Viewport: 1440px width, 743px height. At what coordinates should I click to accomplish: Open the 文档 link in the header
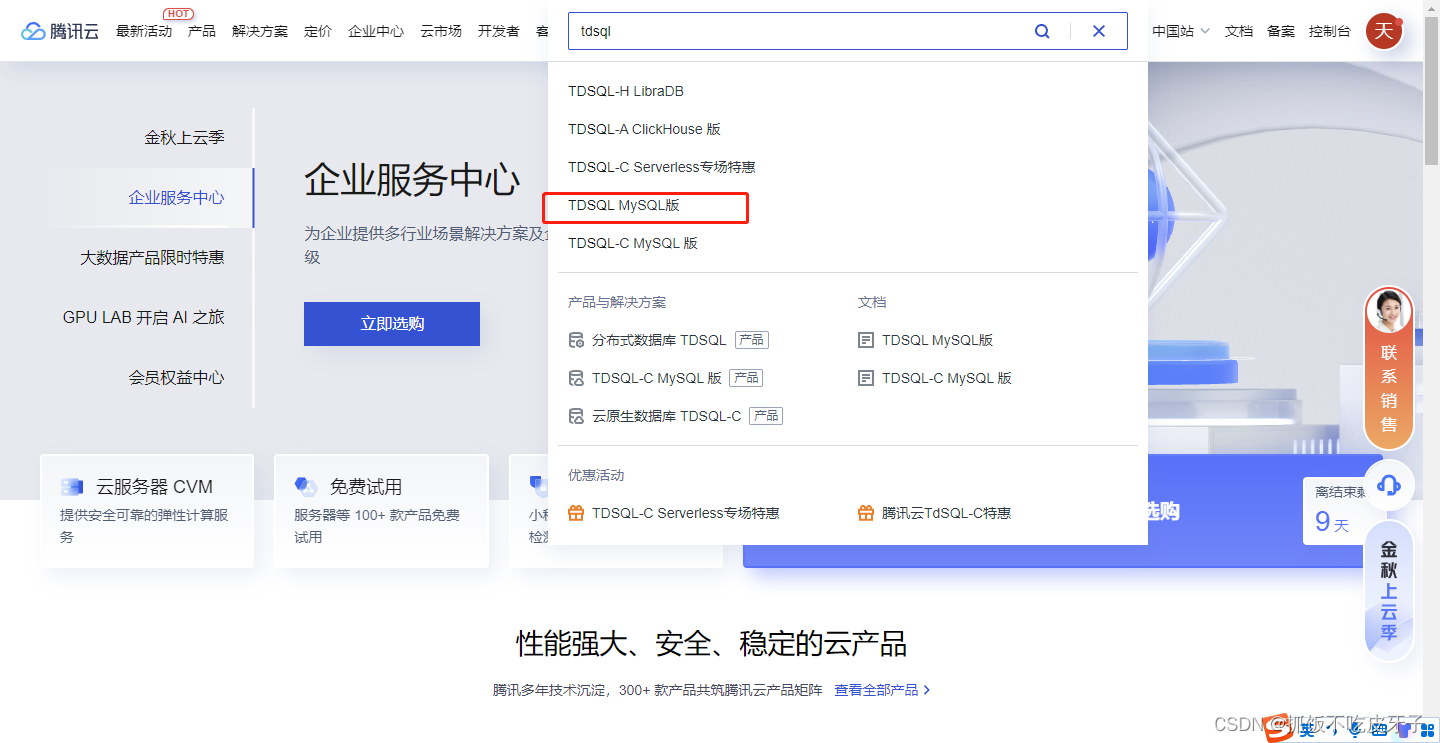tap(1239, 31)
